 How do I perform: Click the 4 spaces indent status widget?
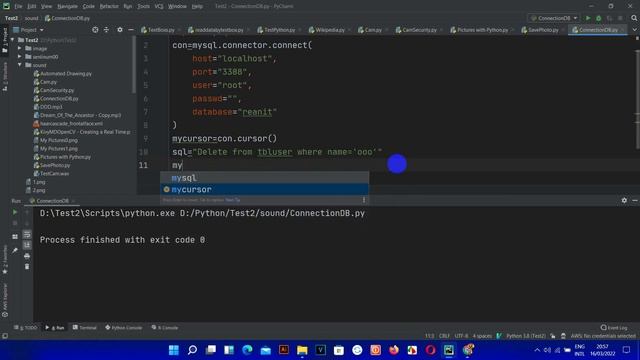coord(482,336)
